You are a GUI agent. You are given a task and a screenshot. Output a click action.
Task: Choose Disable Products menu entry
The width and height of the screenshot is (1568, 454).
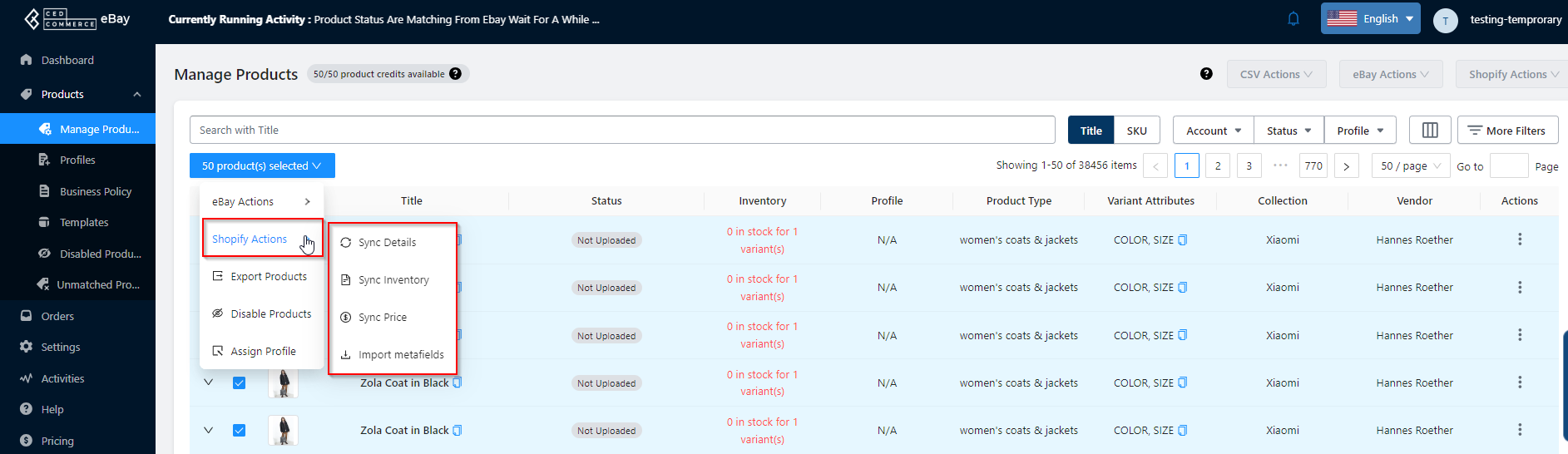pyautogui.click(x=261, y=313)
